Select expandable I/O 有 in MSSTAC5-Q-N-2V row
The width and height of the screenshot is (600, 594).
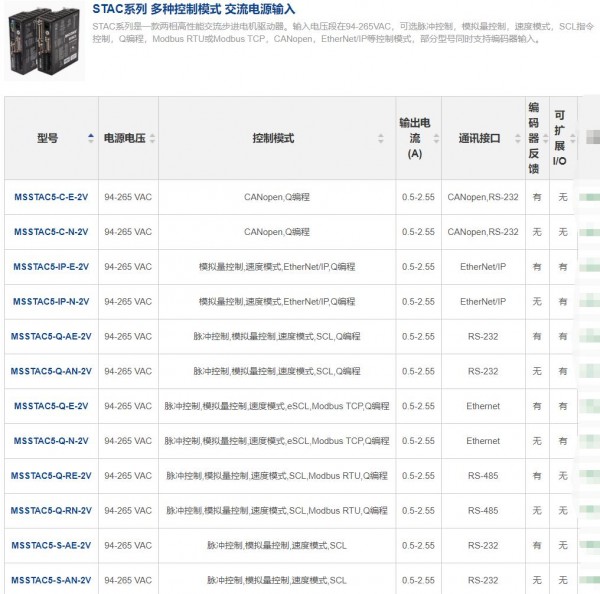pos(563,441)
